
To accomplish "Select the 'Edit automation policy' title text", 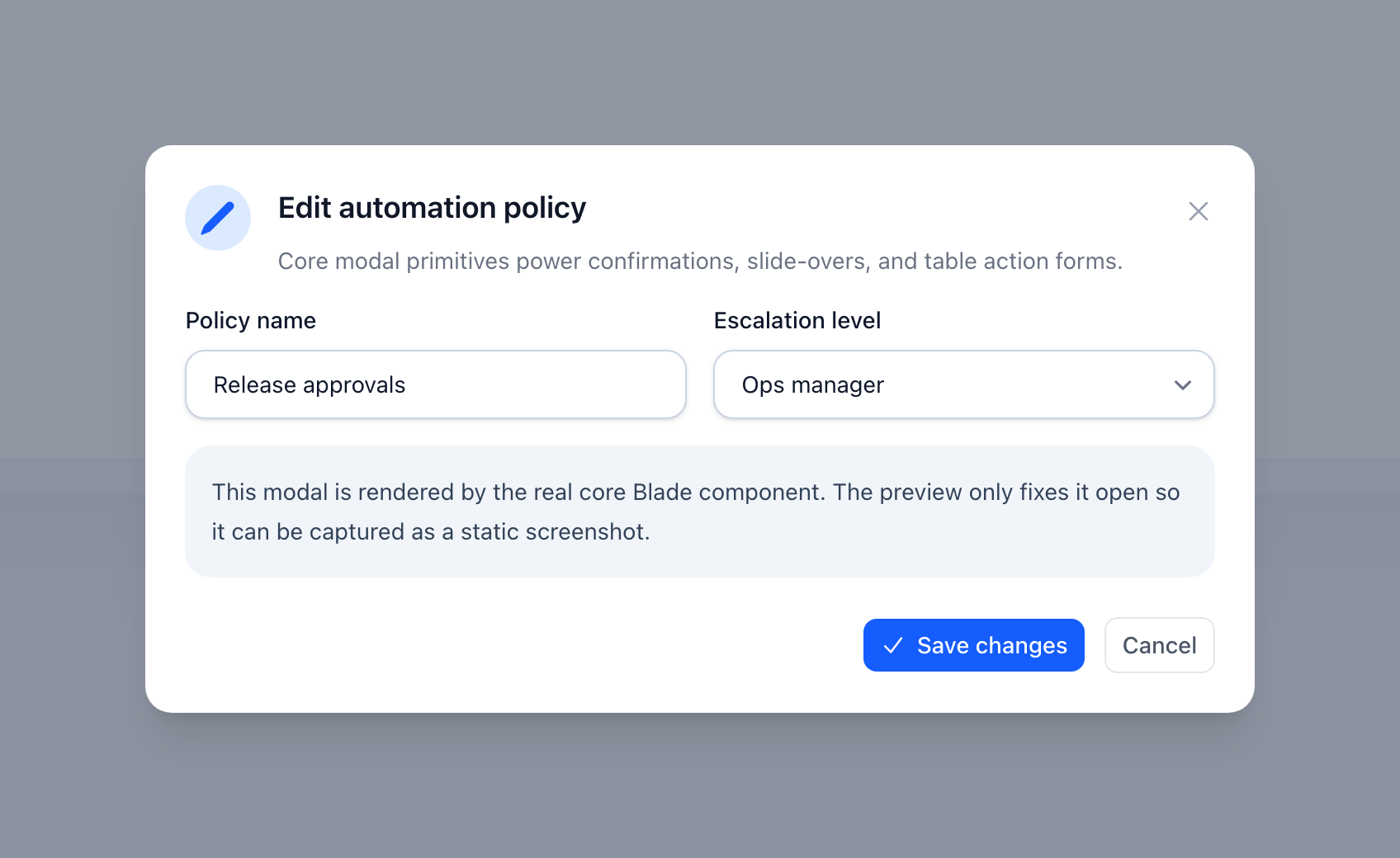I will click(432, 208).
